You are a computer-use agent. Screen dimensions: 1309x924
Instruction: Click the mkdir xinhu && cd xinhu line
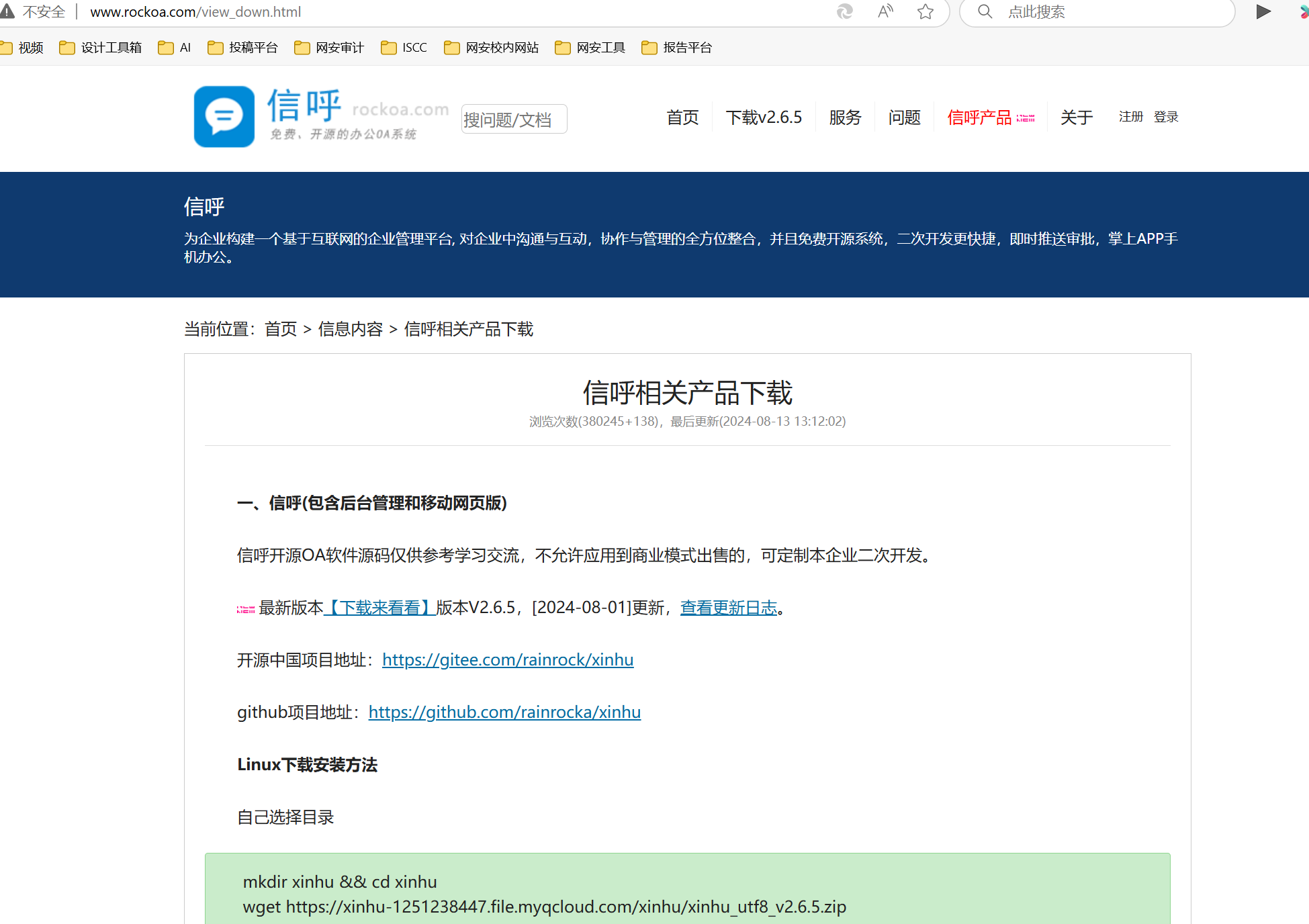click(x=340, y=882)
